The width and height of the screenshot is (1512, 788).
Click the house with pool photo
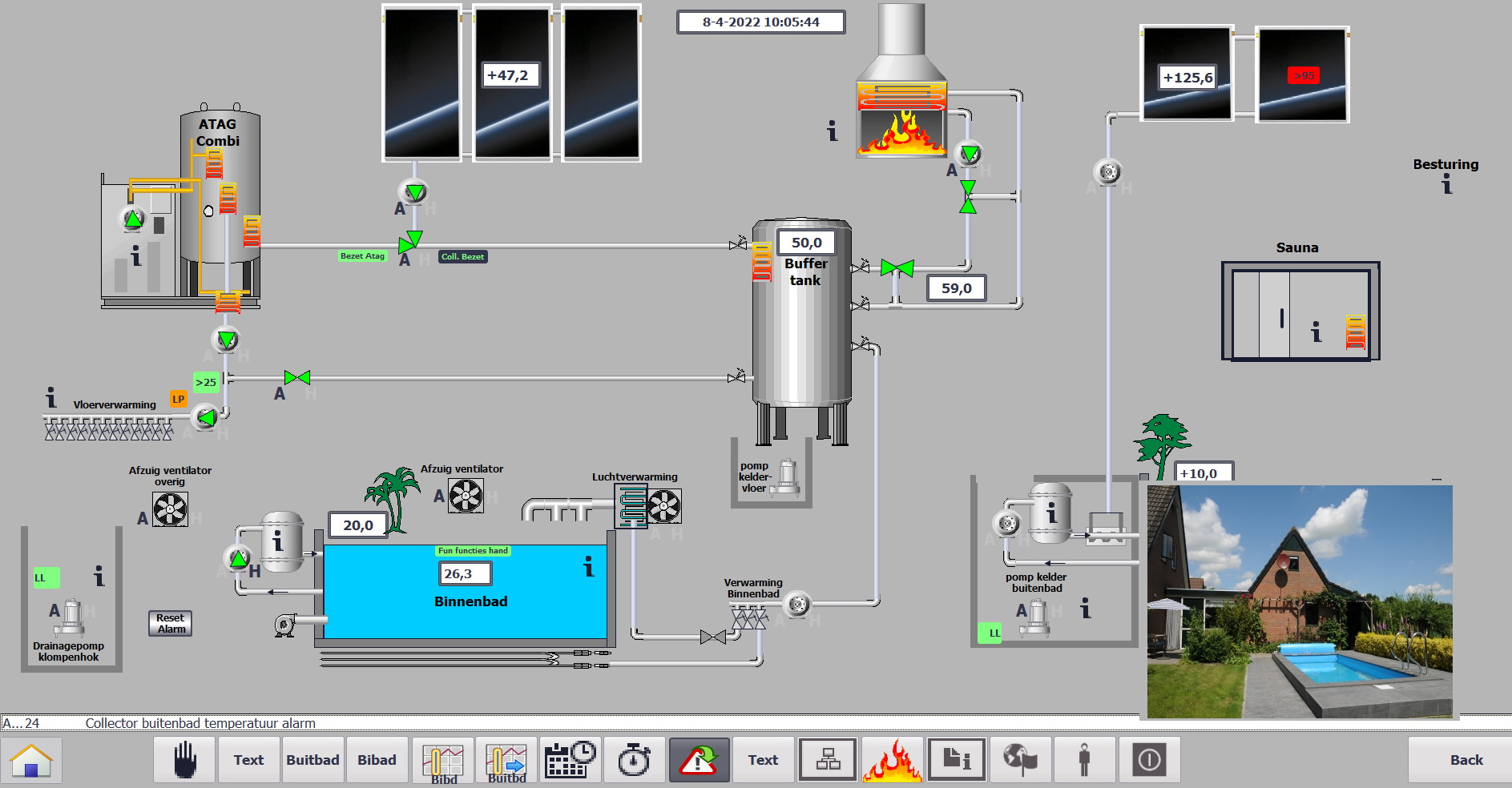pos(1299,601)
